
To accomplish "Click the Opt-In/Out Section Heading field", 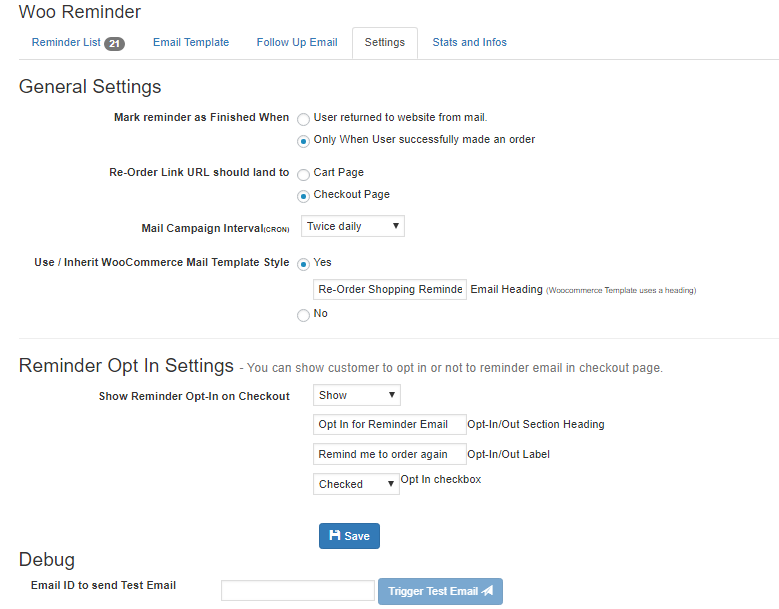I will 390,425.
